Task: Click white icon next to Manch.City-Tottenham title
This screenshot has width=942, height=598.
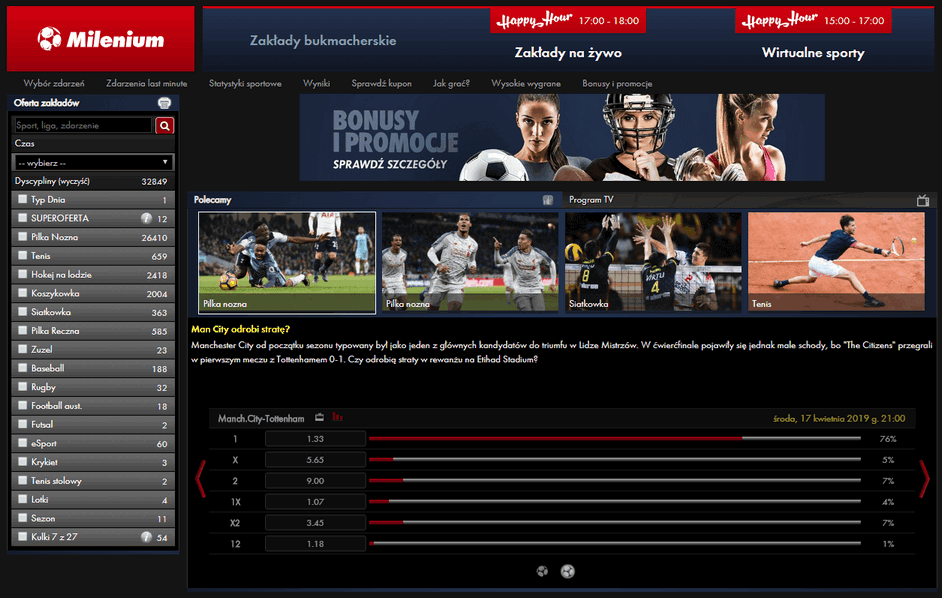Action: point(320,417)
